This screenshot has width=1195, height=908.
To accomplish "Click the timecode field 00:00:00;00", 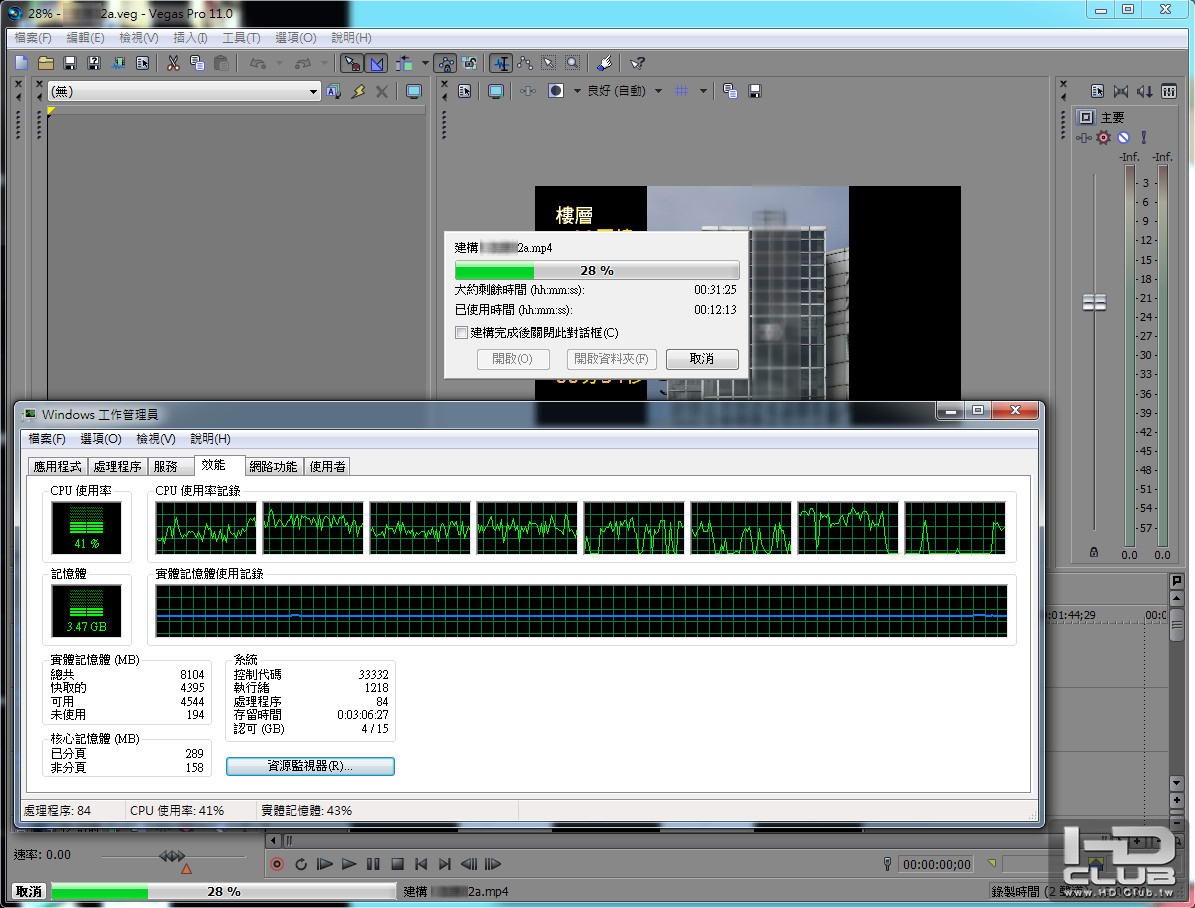I will click(937, 865).
